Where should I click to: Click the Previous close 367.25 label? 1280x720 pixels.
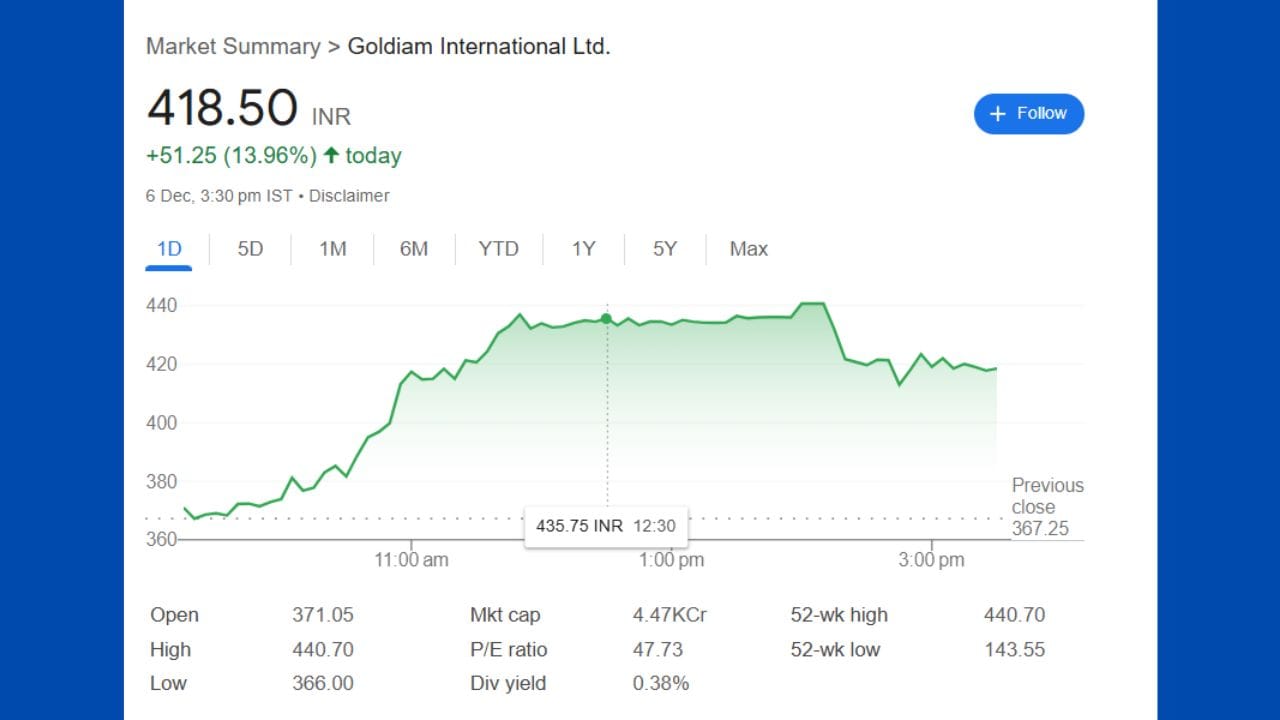pos(1047,507)
